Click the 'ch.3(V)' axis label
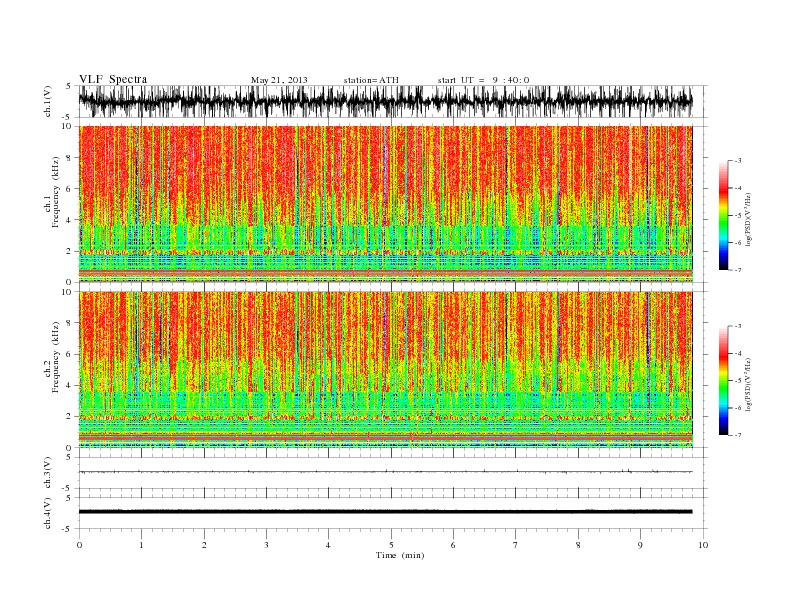Image resolution: width=792 pixels, height=612 pixels. point(48,473)
